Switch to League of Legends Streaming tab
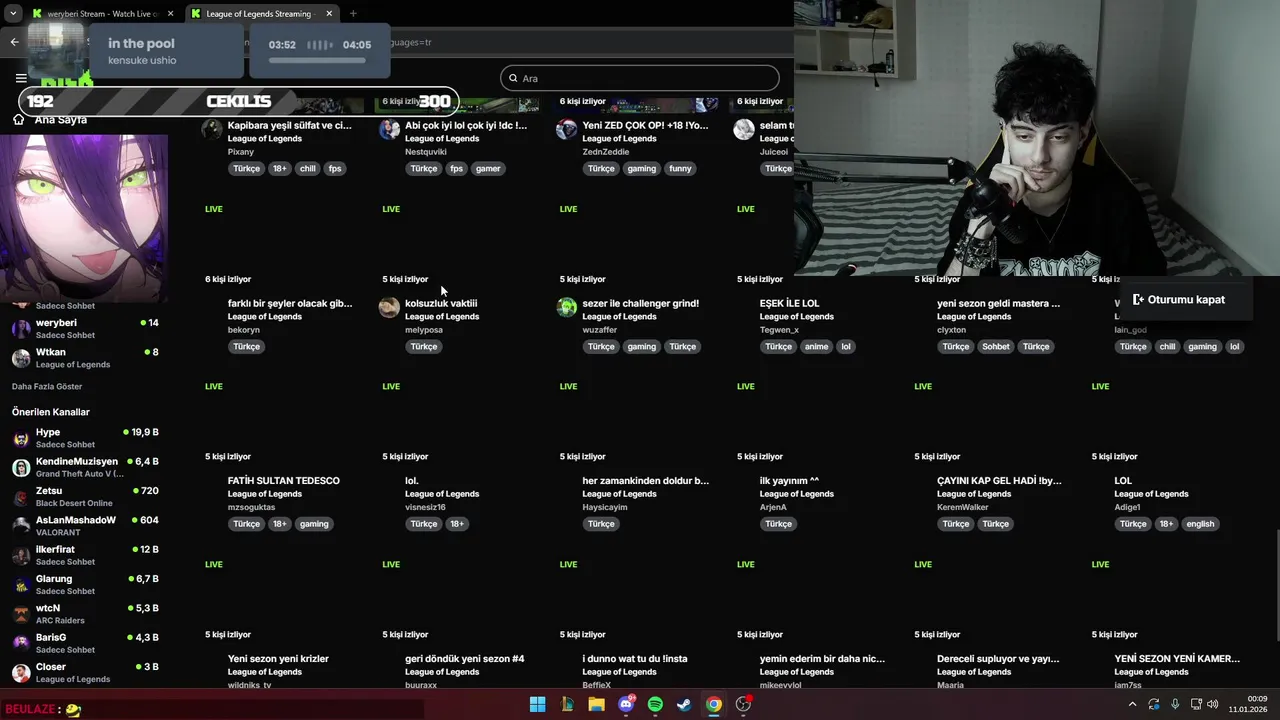The image size is (1280, 720). (x=262, y=14)
